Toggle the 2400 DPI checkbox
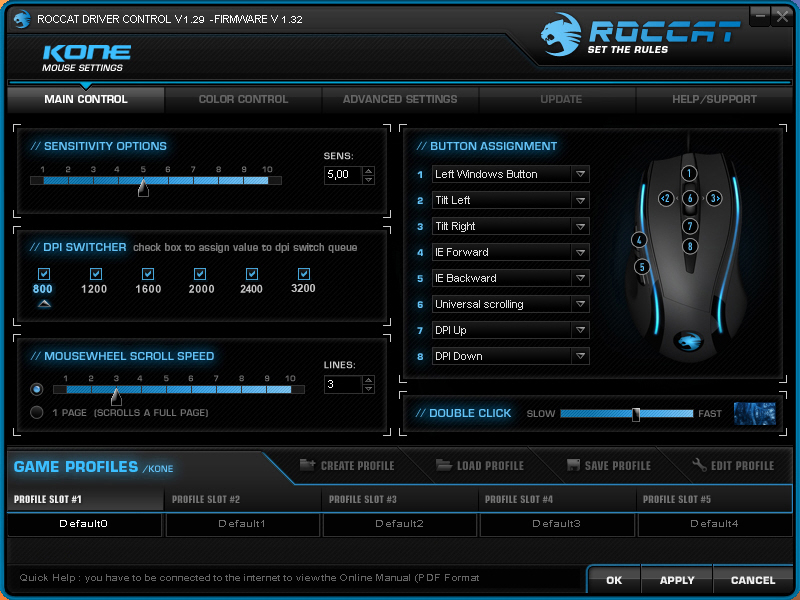The image size is (800, 600). [x=252, y=274]
